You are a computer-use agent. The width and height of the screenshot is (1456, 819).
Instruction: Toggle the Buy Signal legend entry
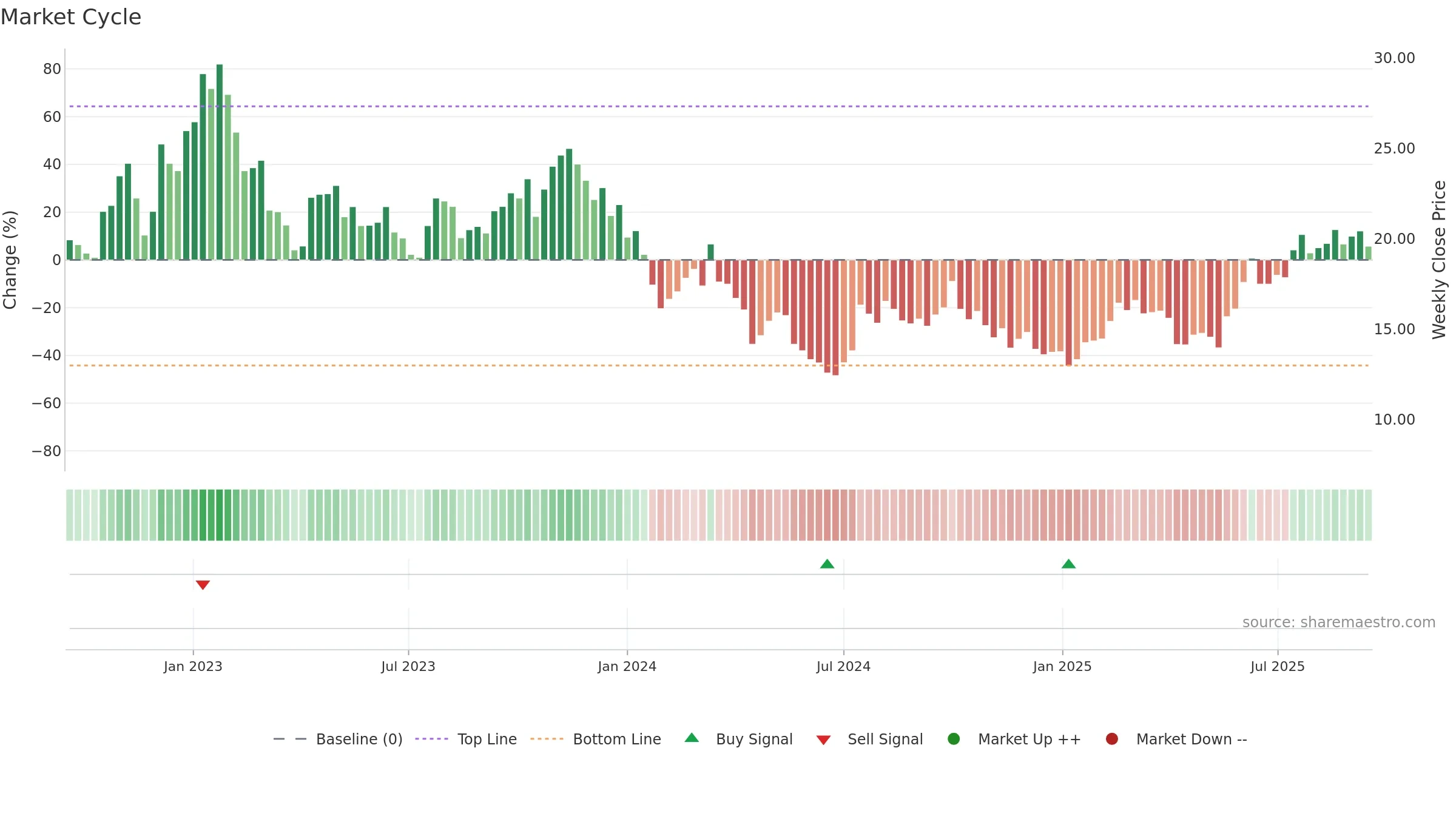(738, 739)
